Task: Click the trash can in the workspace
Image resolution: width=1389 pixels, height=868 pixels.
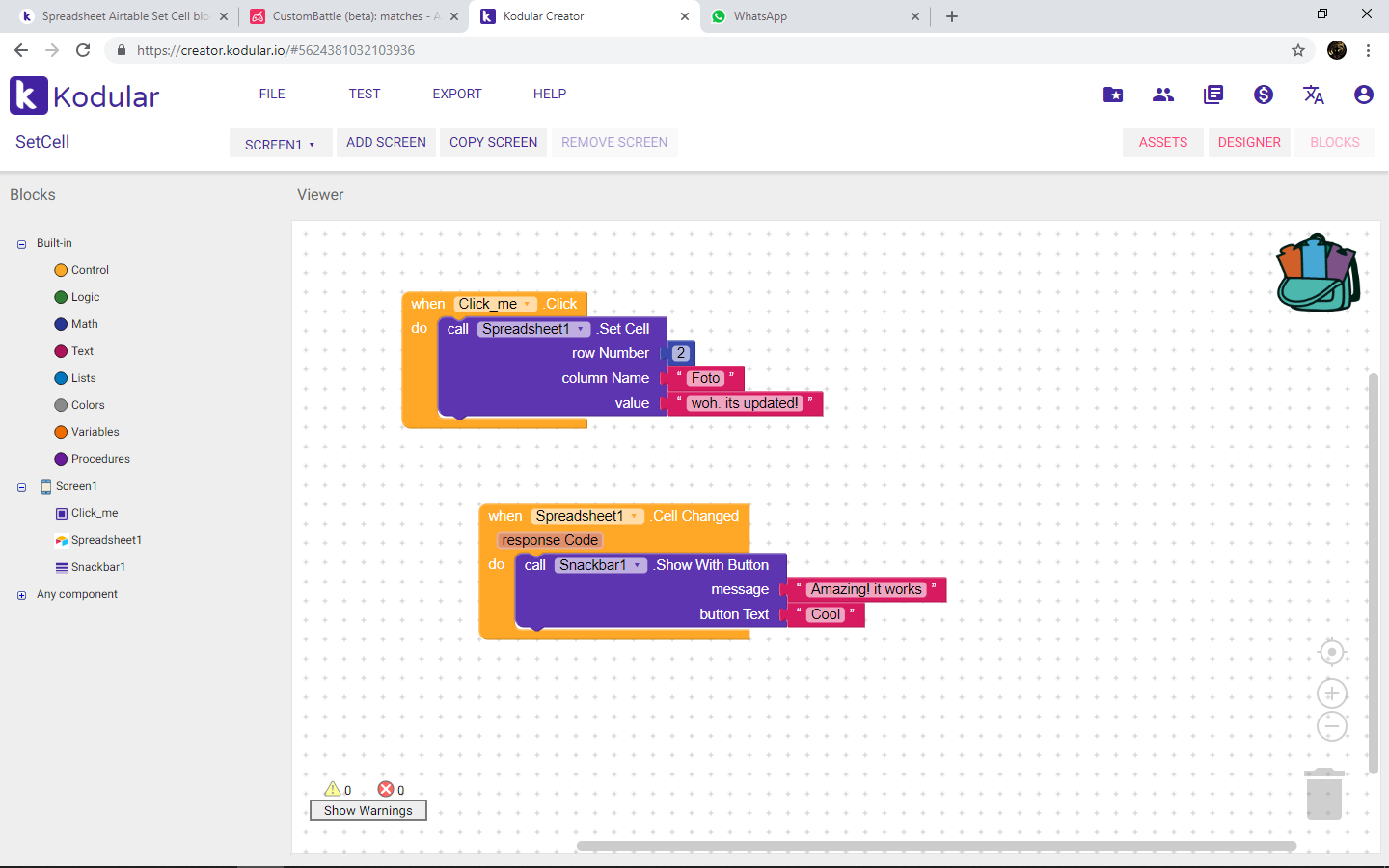Action: (1324, 794)
